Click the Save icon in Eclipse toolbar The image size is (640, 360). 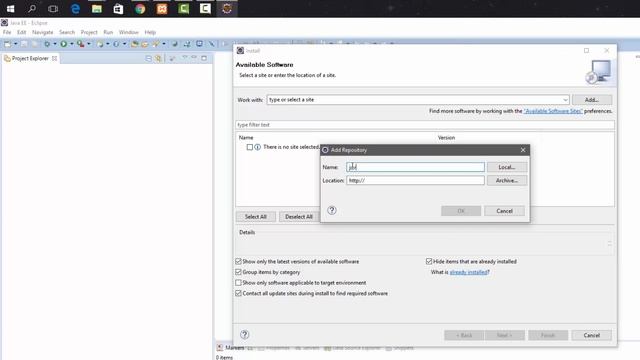click(x=24, y=44)
